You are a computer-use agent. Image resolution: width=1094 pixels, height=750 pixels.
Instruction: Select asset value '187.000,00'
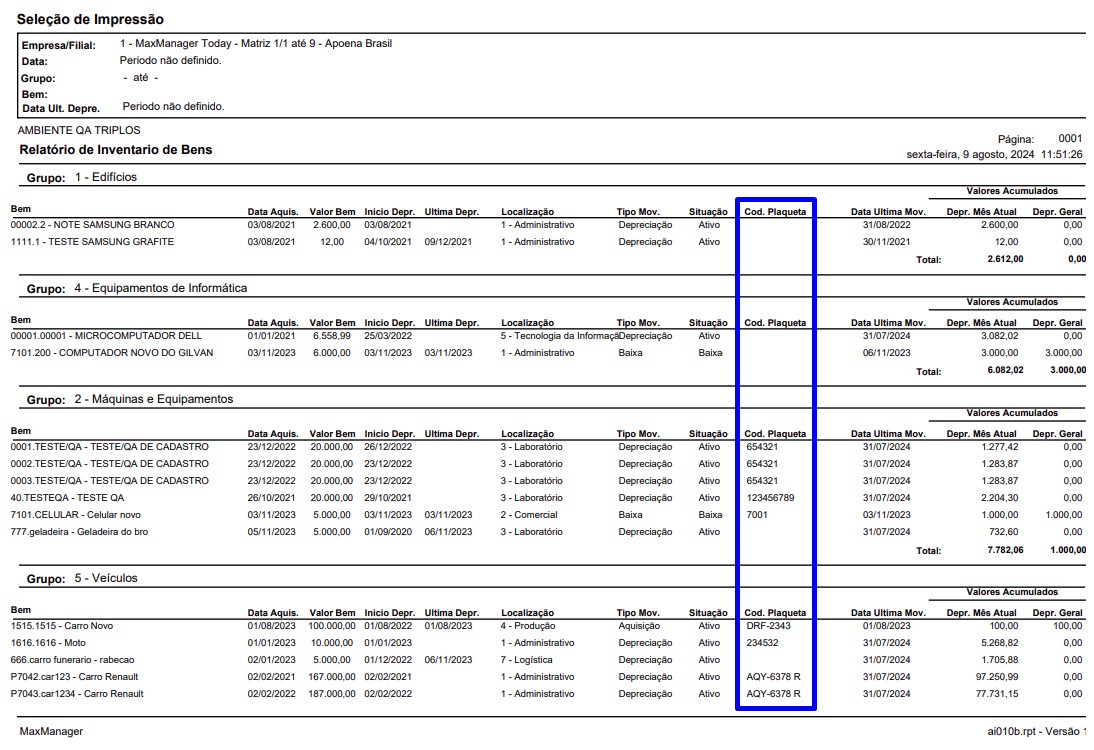332,693
